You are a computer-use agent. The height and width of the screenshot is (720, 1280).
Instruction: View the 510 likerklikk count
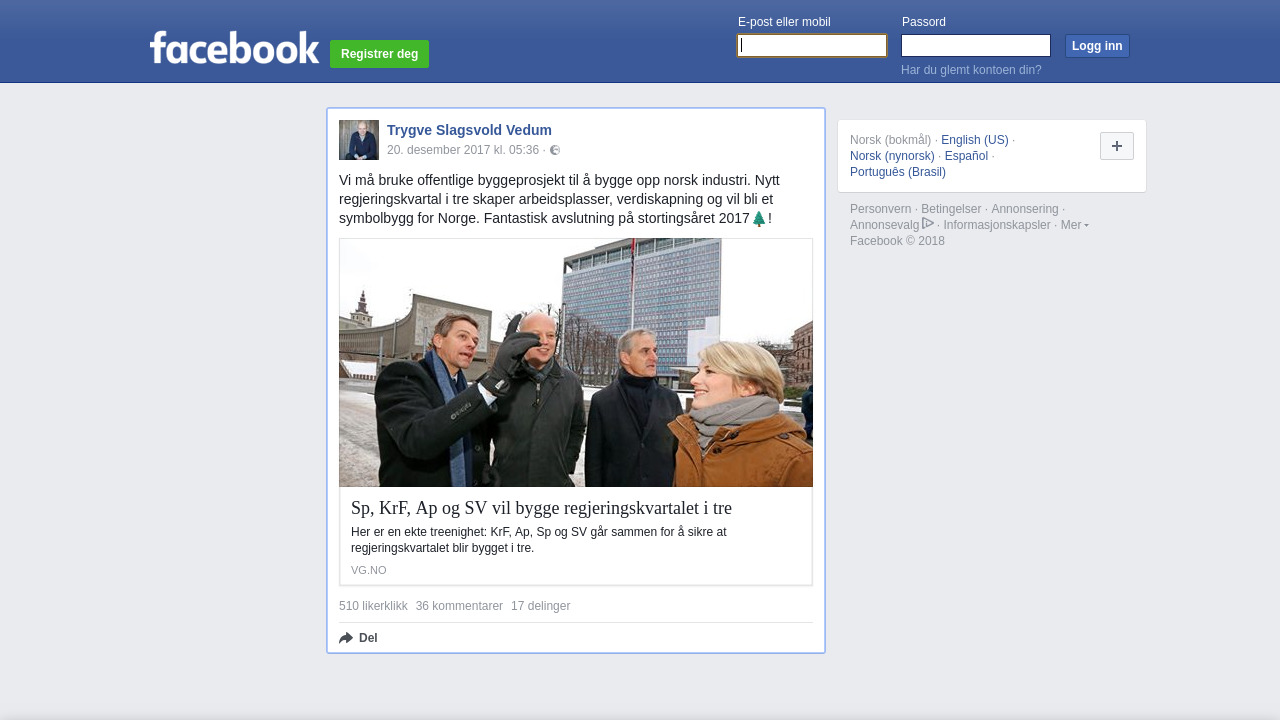tap(373, 606)
